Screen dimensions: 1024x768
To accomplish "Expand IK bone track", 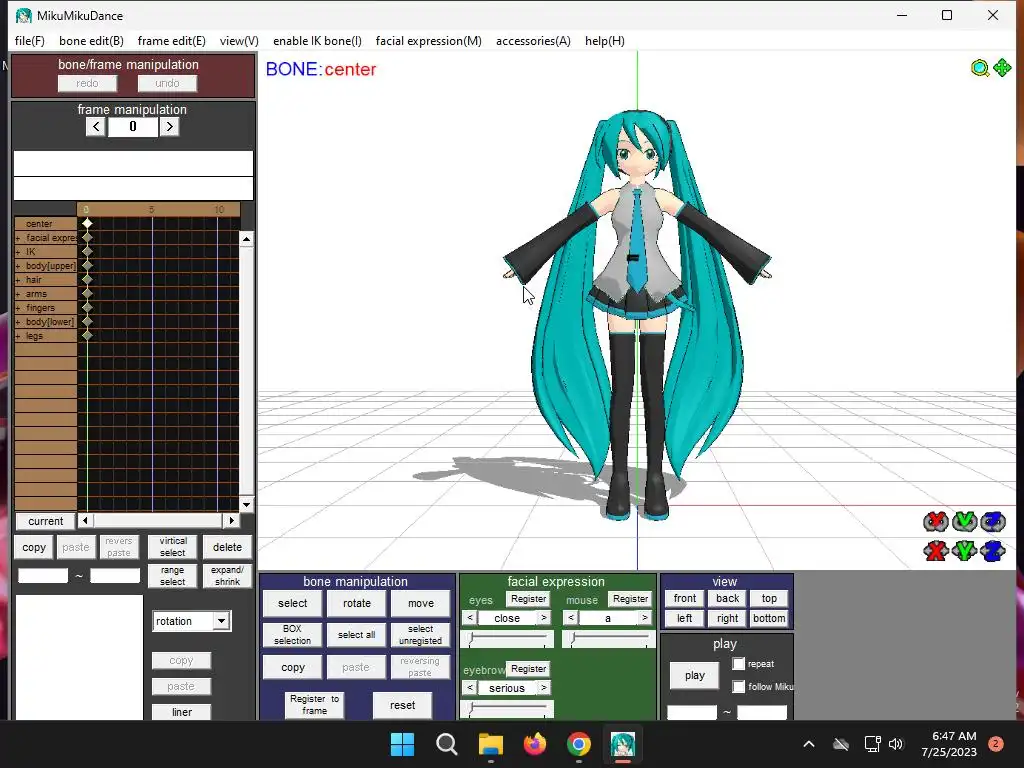I will (18, 252).
